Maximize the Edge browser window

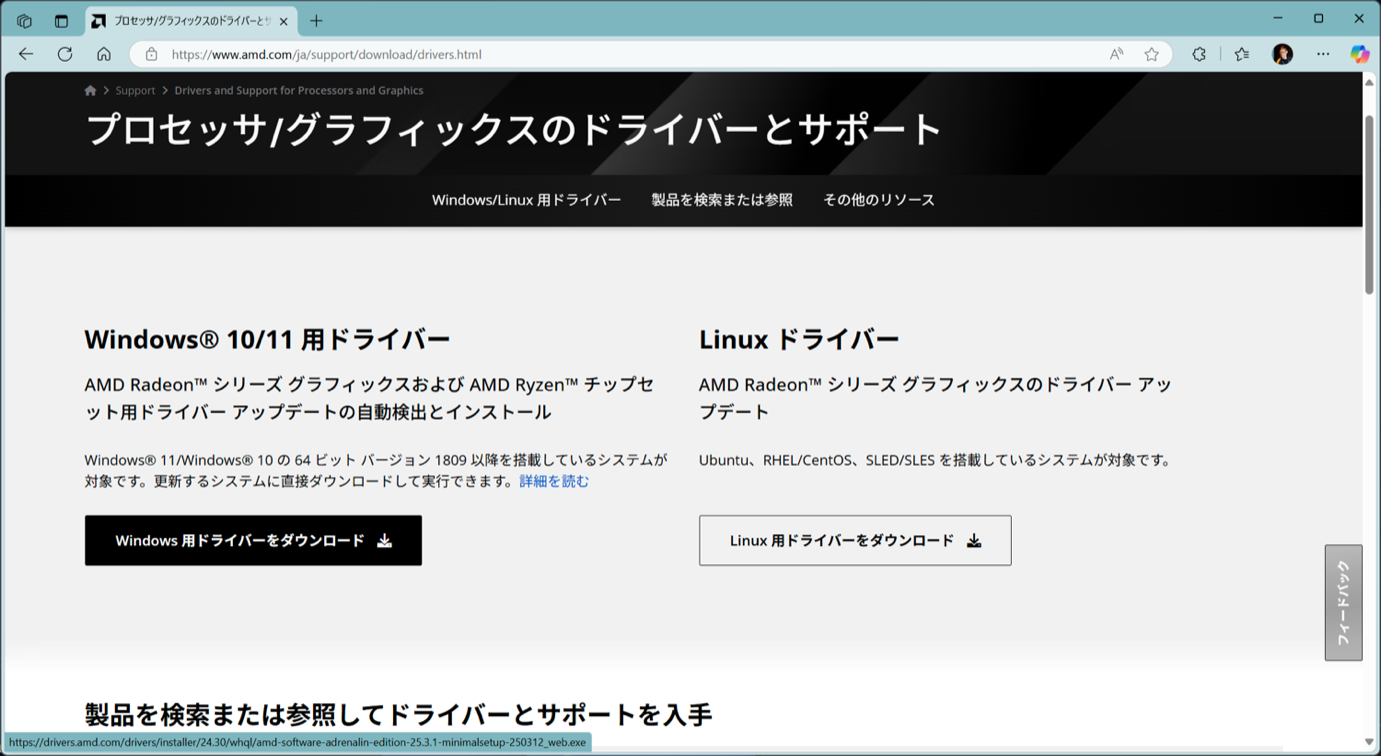(1318, 19)
